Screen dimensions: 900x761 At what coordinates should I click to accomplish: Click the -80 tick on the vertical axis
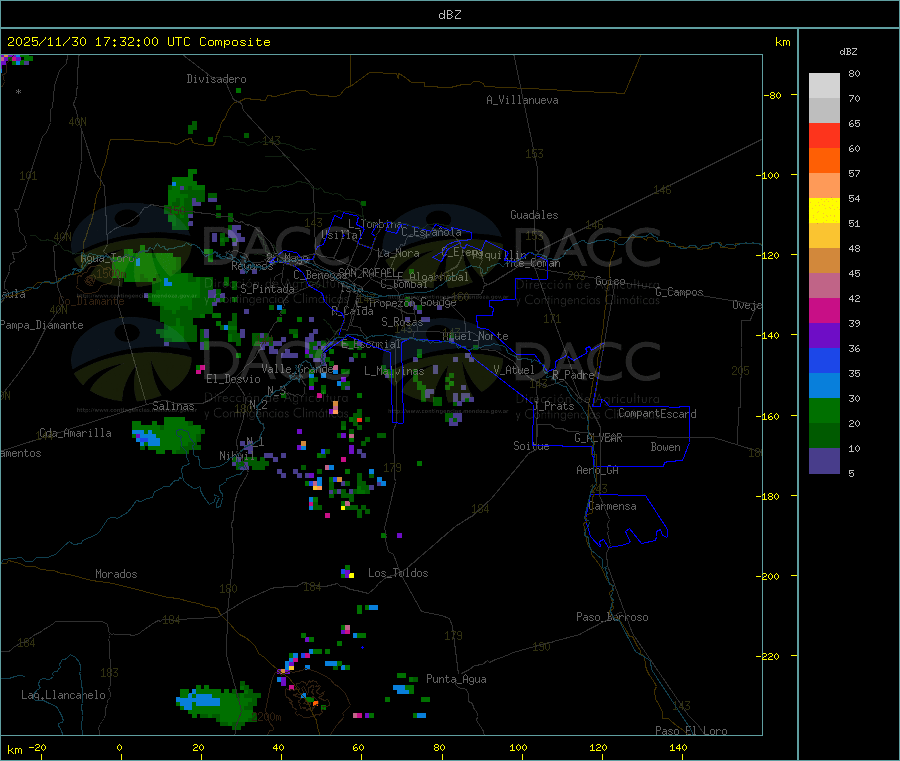pyautogui.click(x=772, y=95)
